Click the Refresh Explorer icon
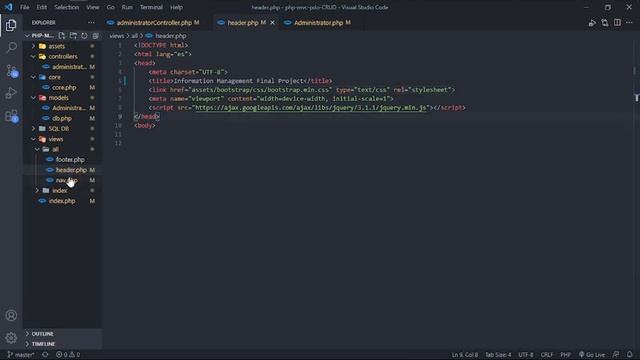This screenshot has height=360, width=640. (84, 36)
